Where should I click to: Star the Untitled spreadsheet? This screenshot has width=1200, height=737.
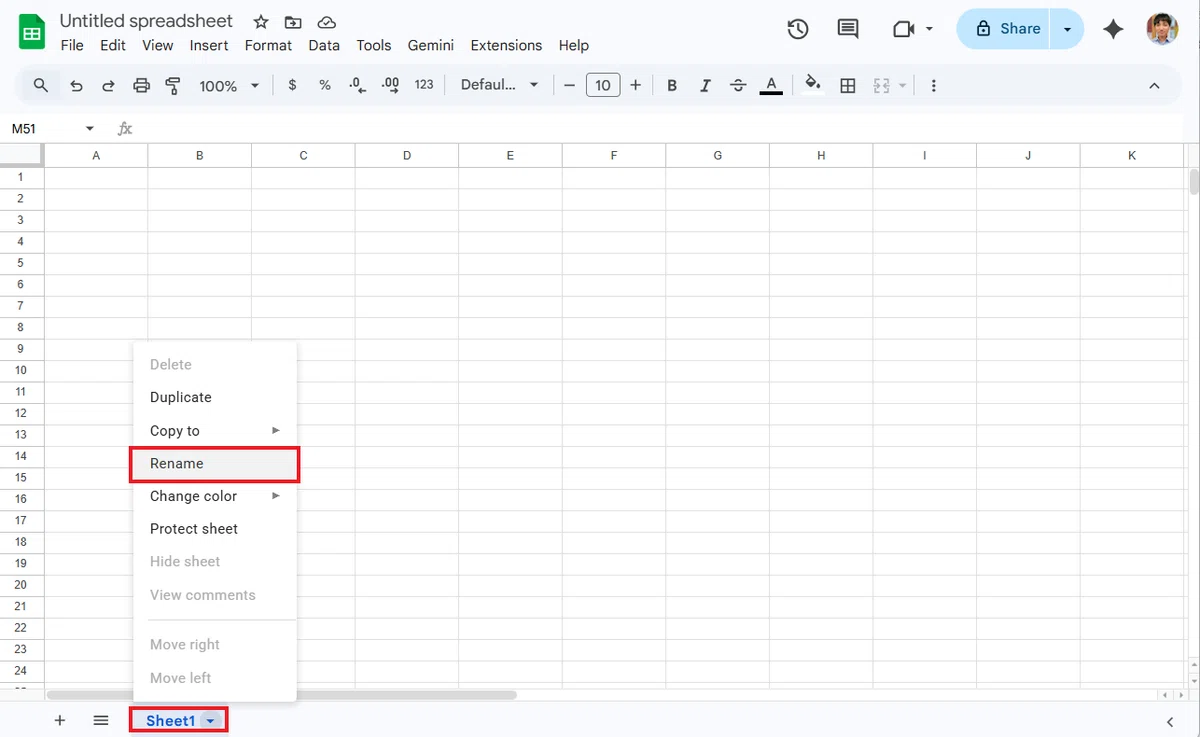pyautogui.click(x=261, y=22)
